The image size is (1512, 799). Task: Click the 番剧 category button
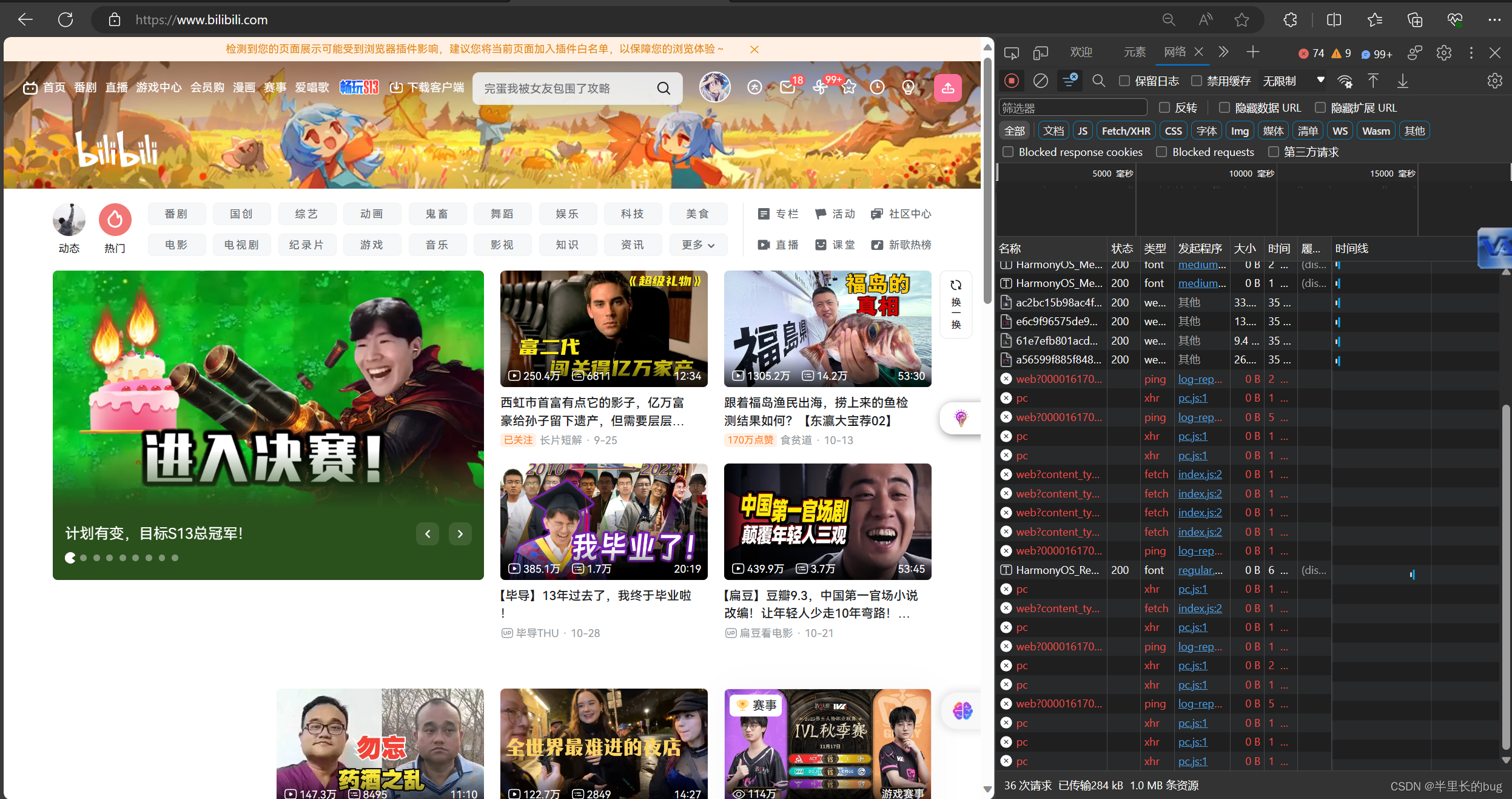176,214
